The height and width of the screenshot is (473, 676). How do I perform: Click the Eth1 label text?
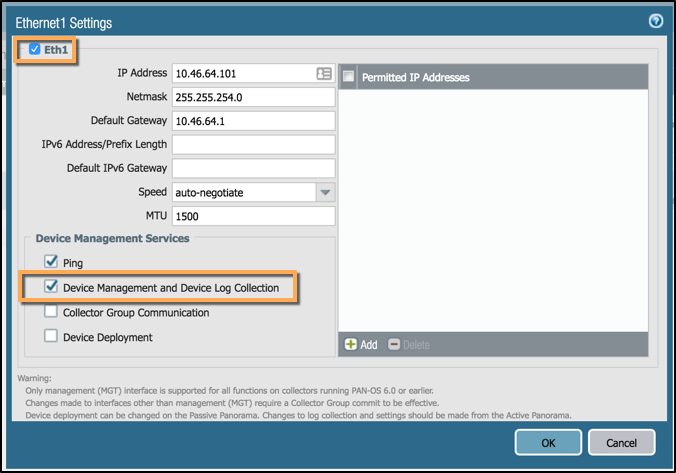tap(56, 50)
